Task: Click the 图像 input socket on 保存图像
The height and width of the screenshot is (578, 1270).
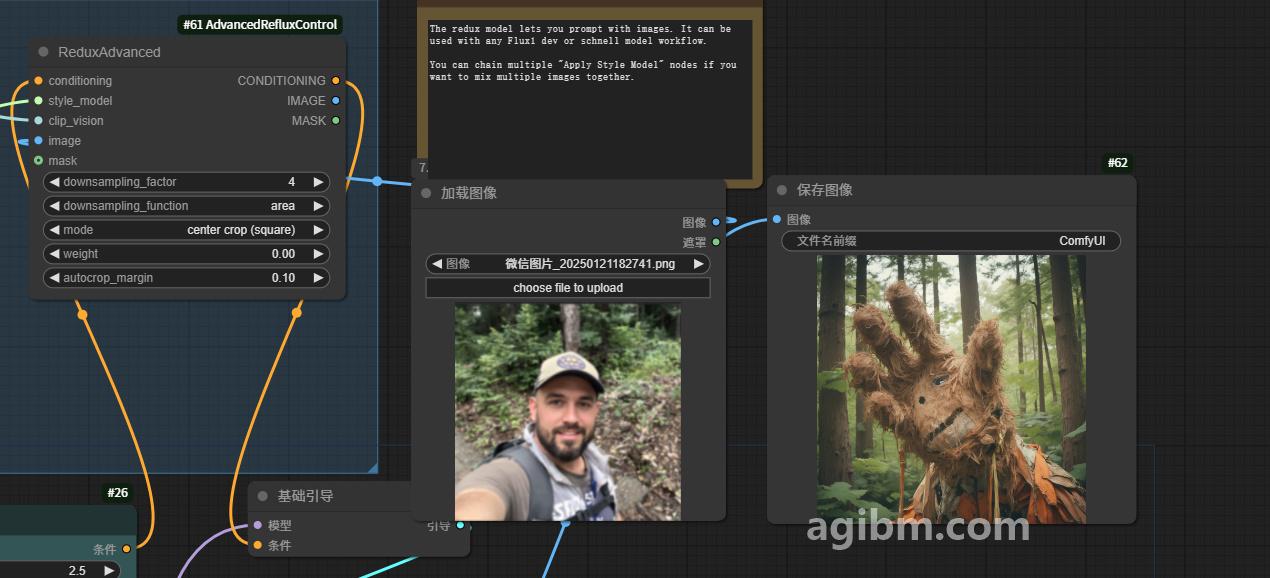Action: 777,219
